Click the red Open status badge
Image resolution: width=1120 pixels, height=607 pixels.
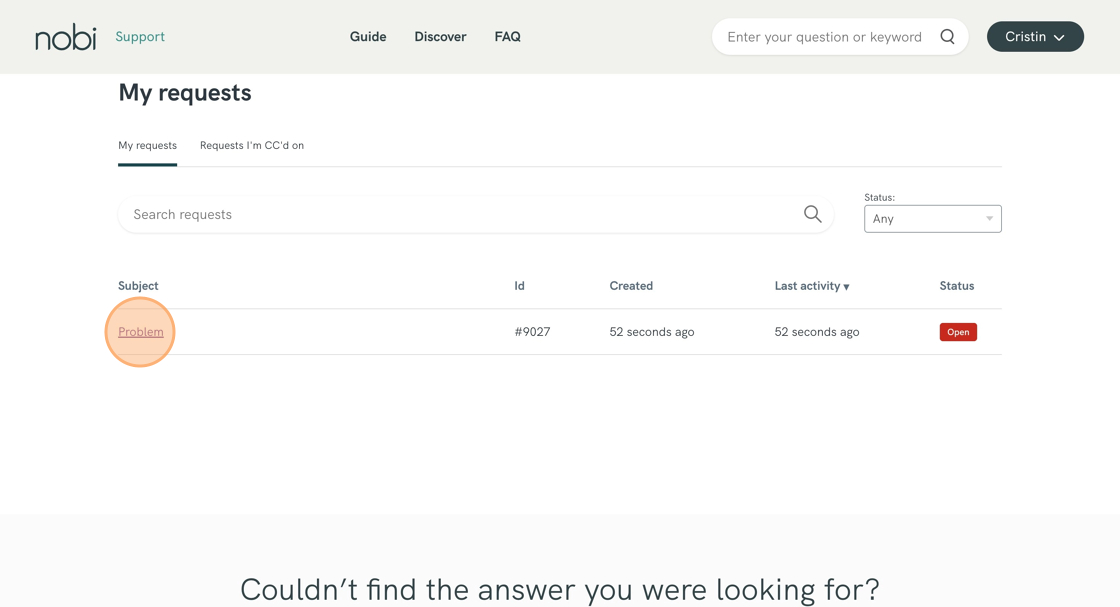coord(958,332)
